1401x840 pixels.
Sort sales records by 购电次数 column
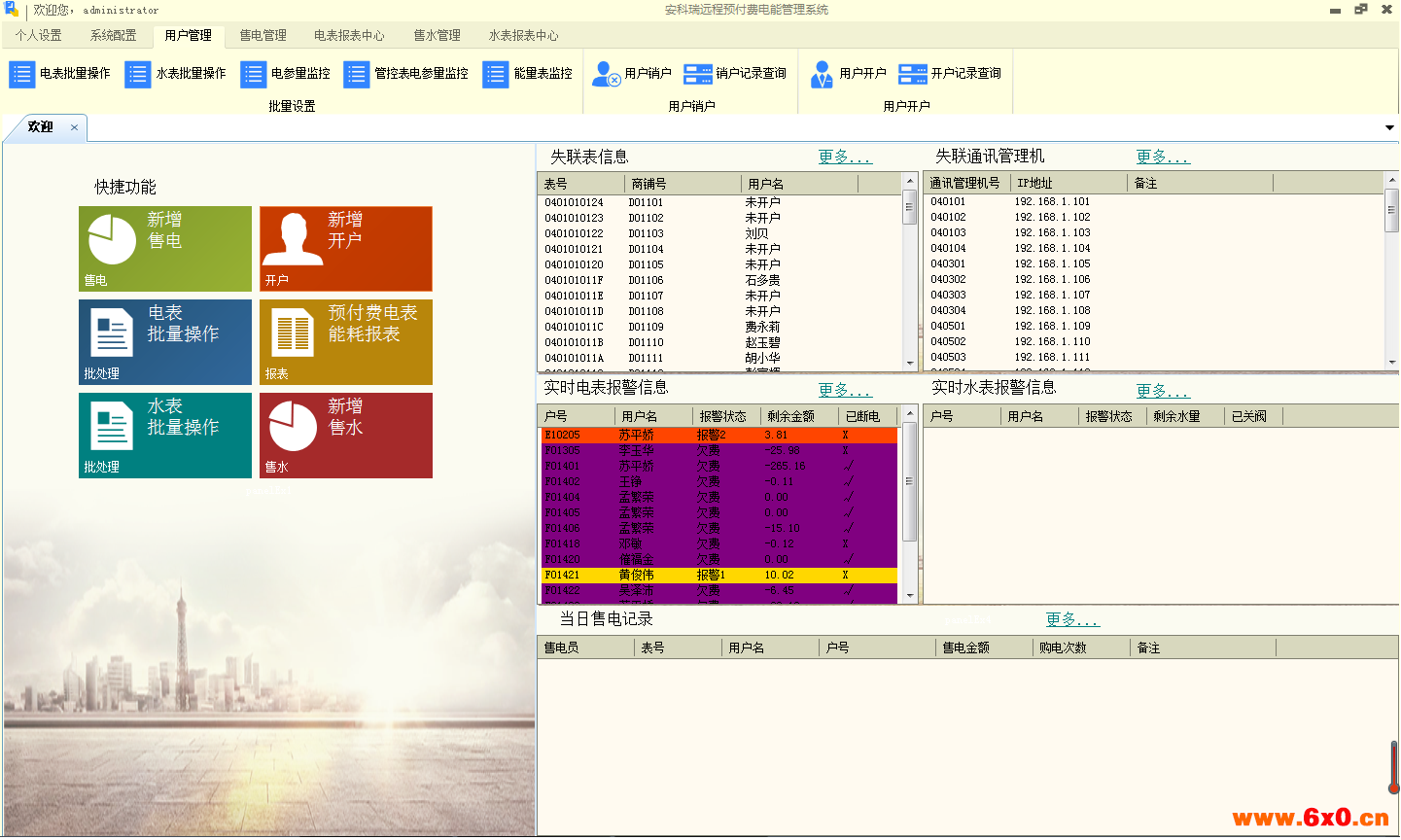coord(1081,647)
